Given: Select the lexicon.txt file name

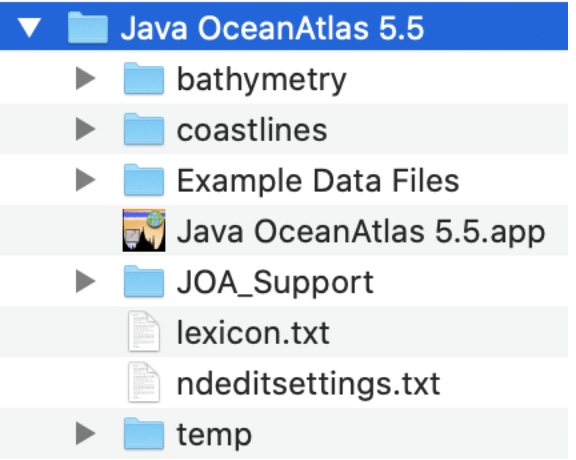Looking at the screenshot, I should [253, 333].
